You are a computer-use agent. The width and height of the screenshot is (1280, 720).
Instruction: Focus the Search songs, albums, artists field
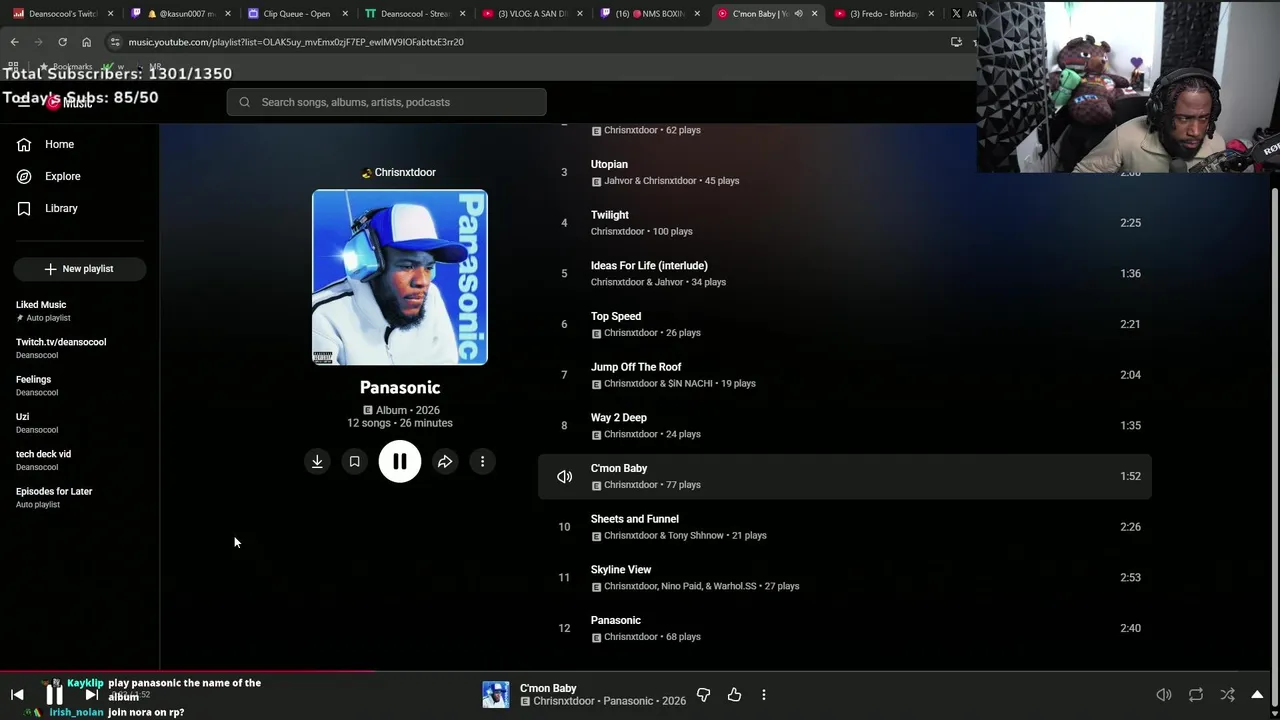(x=386, y=102)
